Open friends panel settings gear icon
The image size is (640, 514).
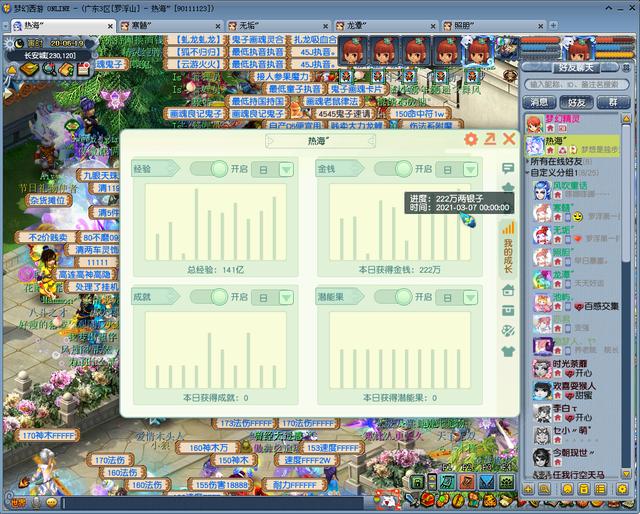(622, 488)
